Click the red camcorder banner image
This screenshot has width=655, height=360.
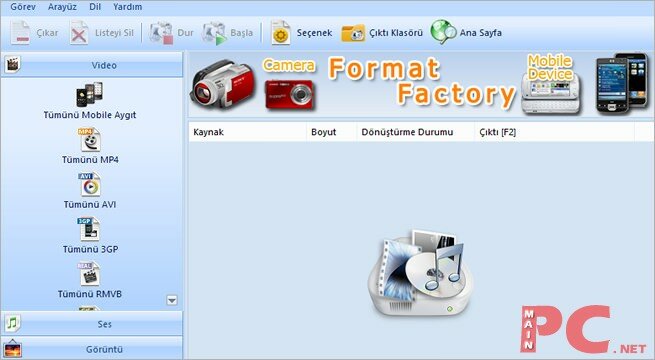[x=222, y=85]
